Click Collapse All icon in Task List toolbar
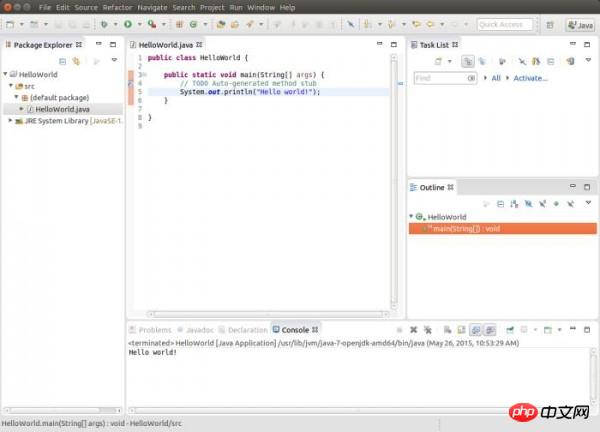 point(551,61)
